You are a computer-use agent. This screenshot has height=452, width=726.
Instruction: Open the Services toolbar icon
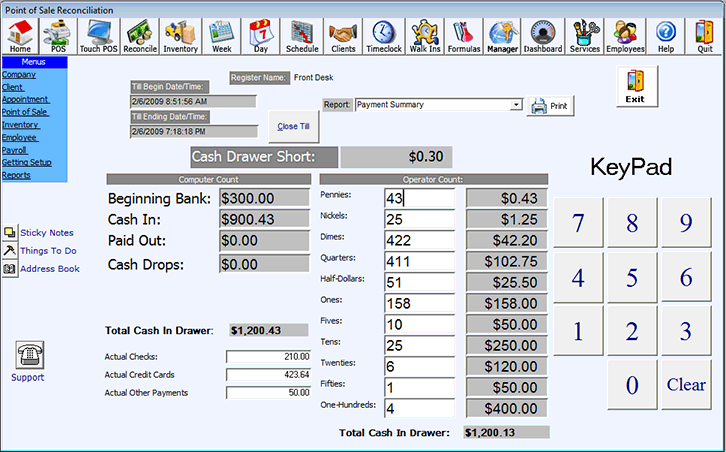click(x=584, y=36)
